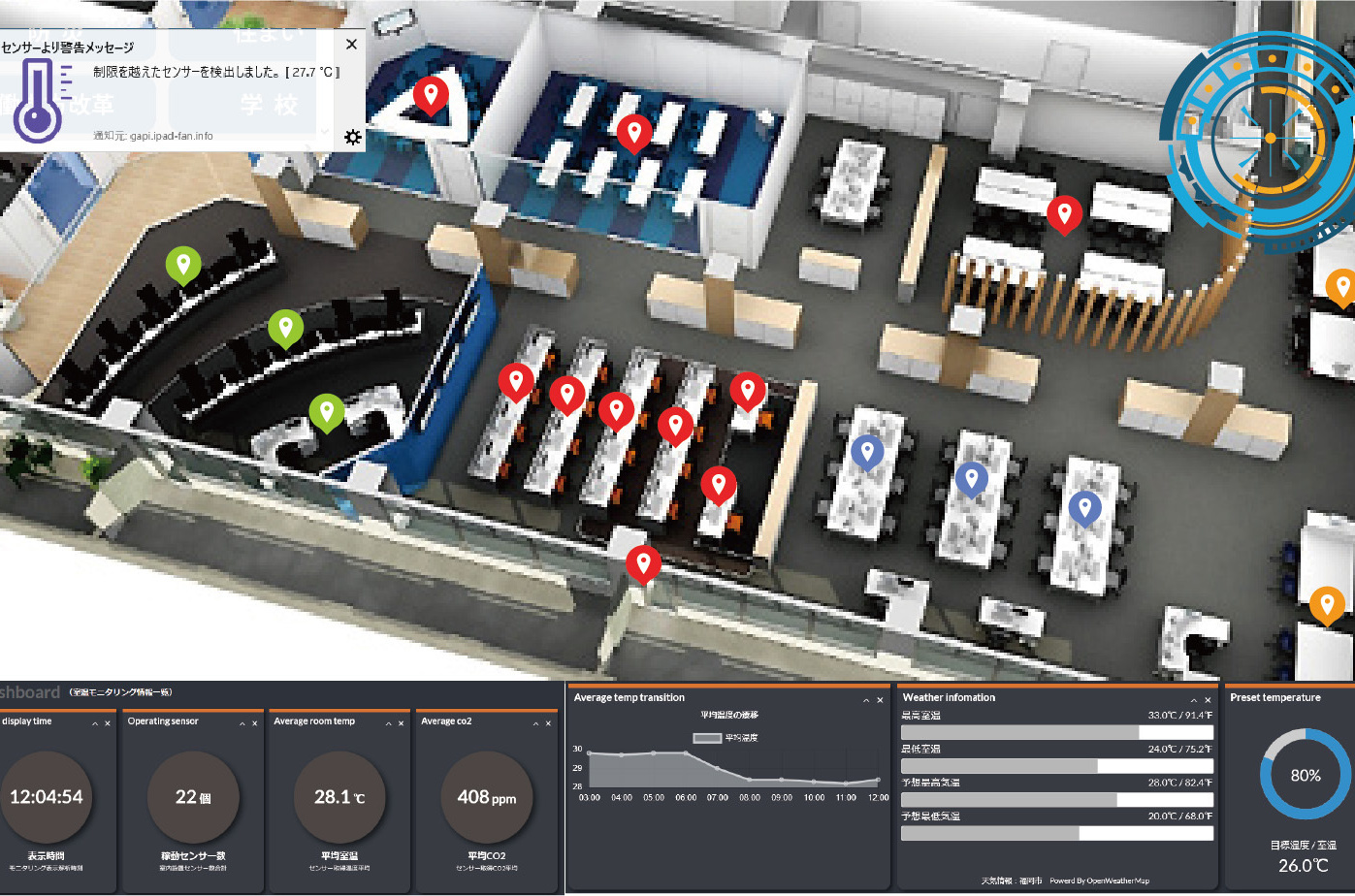Select the upper orange sensor pin

click(1341, 286)
